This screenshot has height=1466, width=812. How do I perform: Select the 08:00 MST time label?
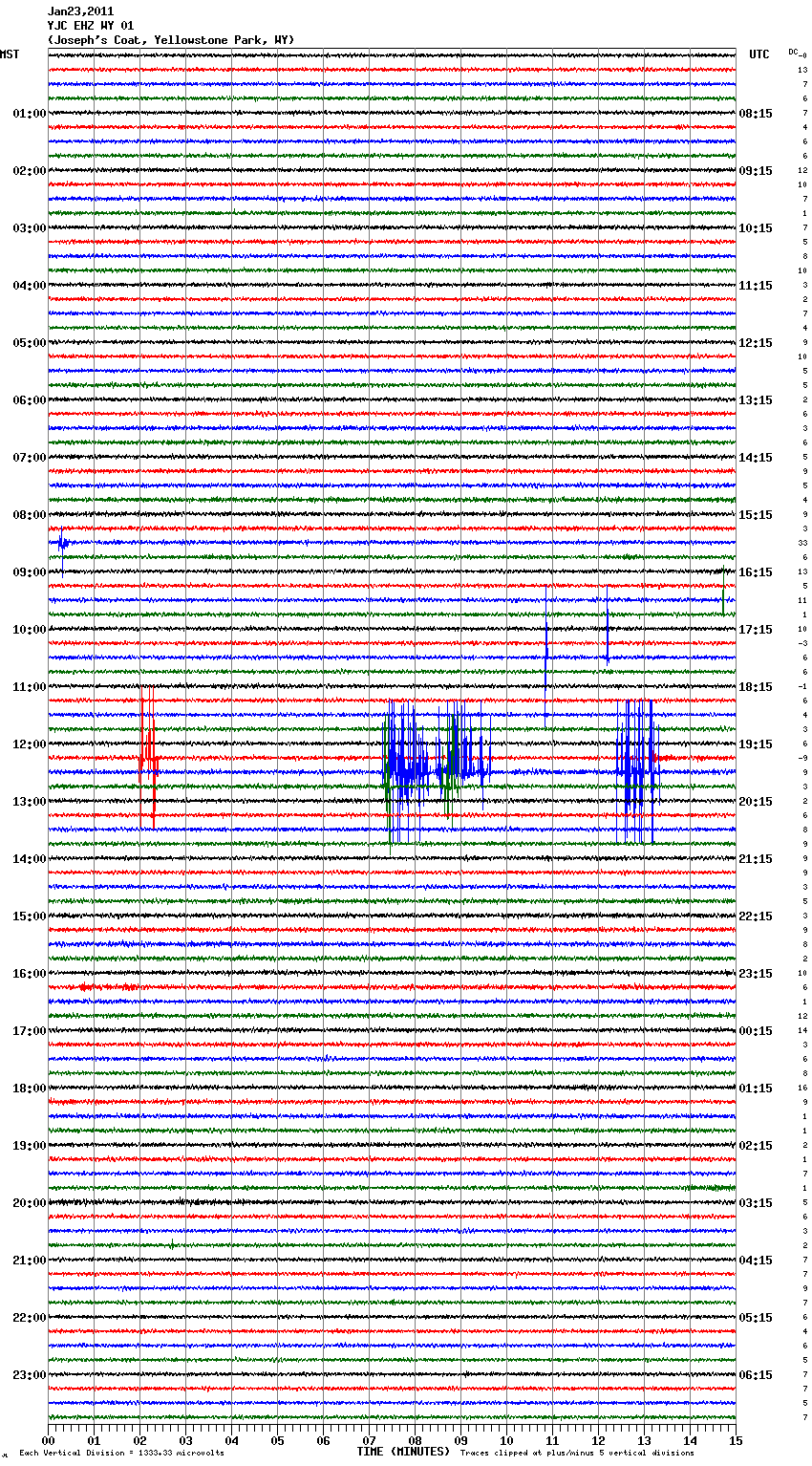click(x=29, y=515)
